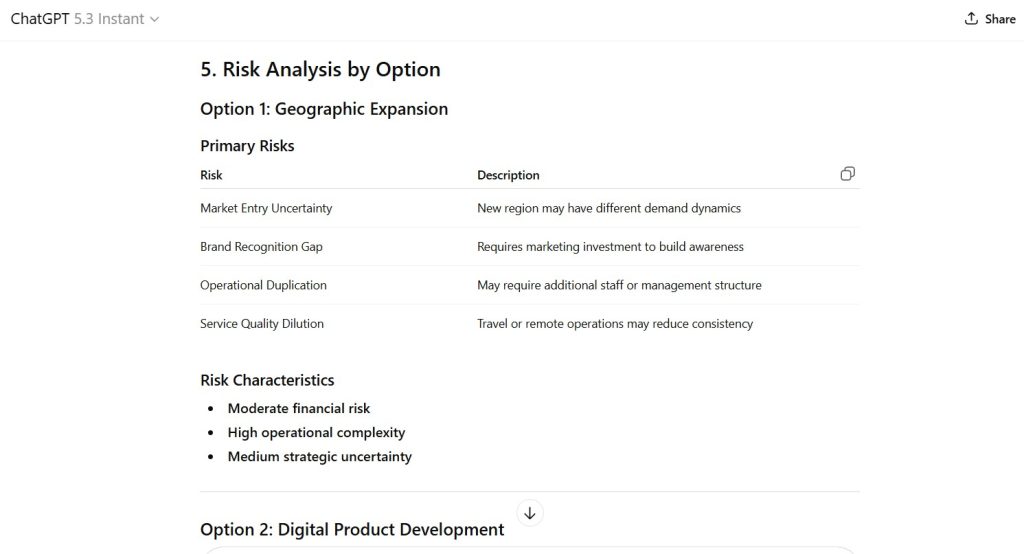Click the "Requires marketing investment" description cell
Viewport: 1024px width, 554px height.
tap(610, 246)
